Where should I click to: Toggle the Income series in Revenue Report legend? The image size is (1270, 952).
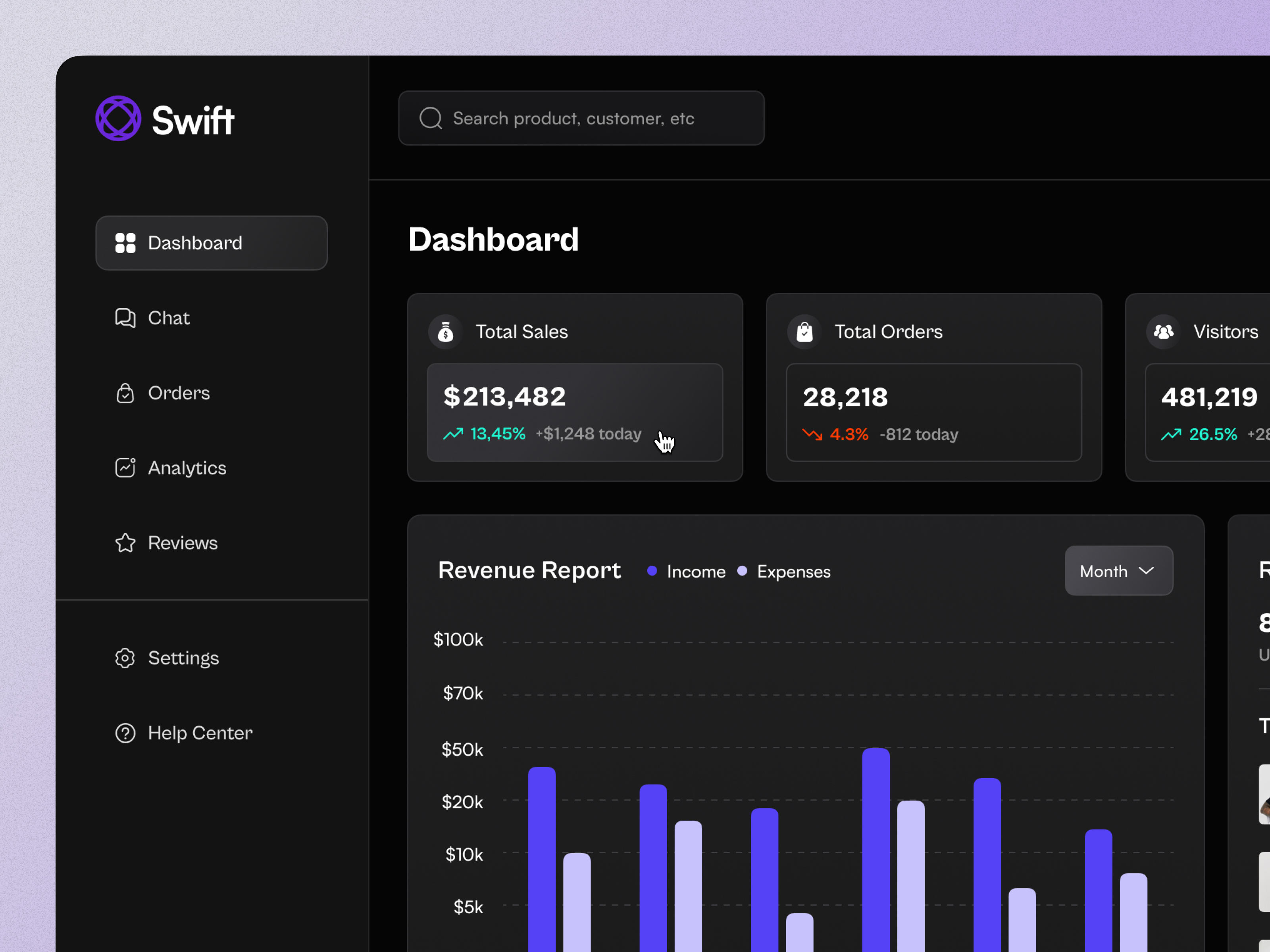[695, 571]
